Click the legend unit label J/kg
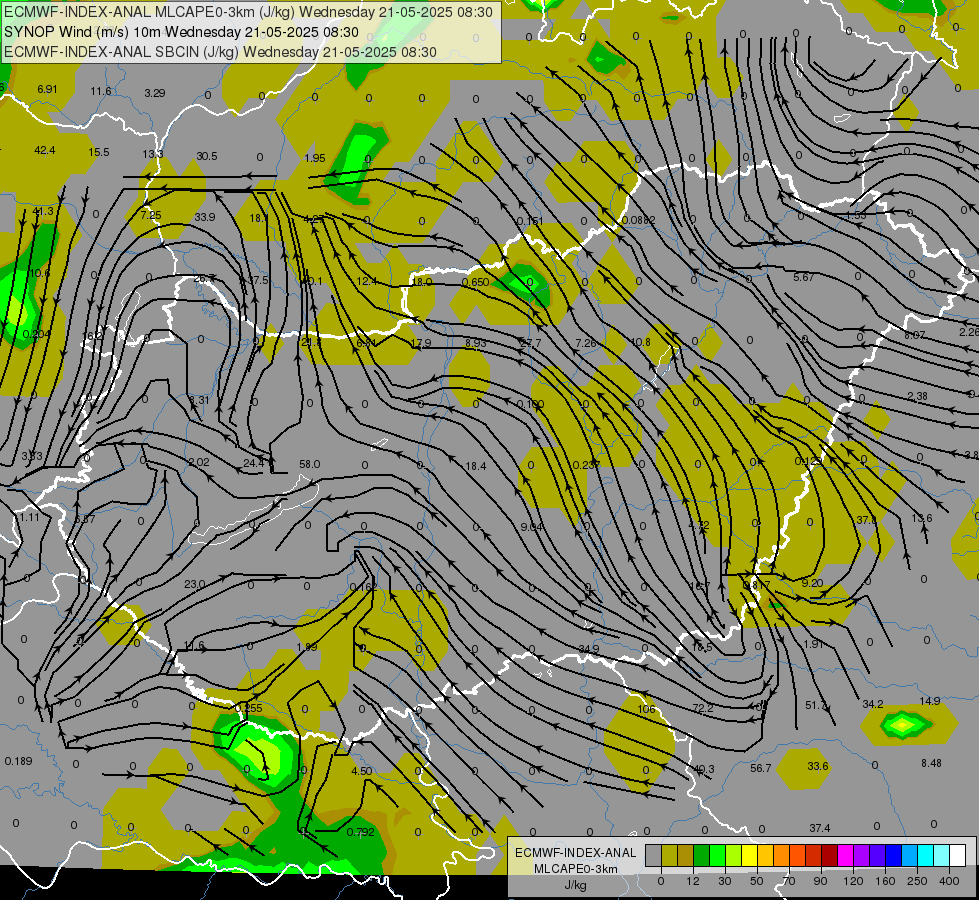Viewport: 979px width, 900px height. pos(574,885)
